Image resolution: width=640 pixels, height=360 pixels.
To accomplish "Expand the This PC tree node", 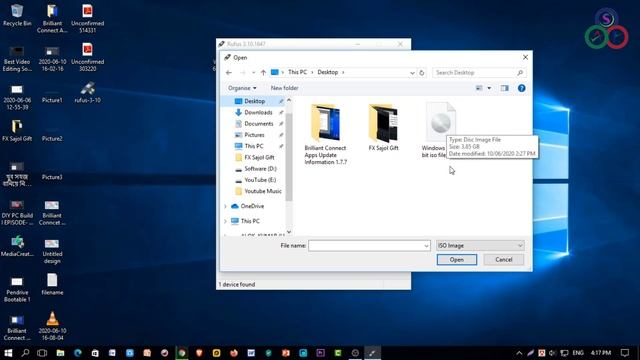I will pos(225,221).
